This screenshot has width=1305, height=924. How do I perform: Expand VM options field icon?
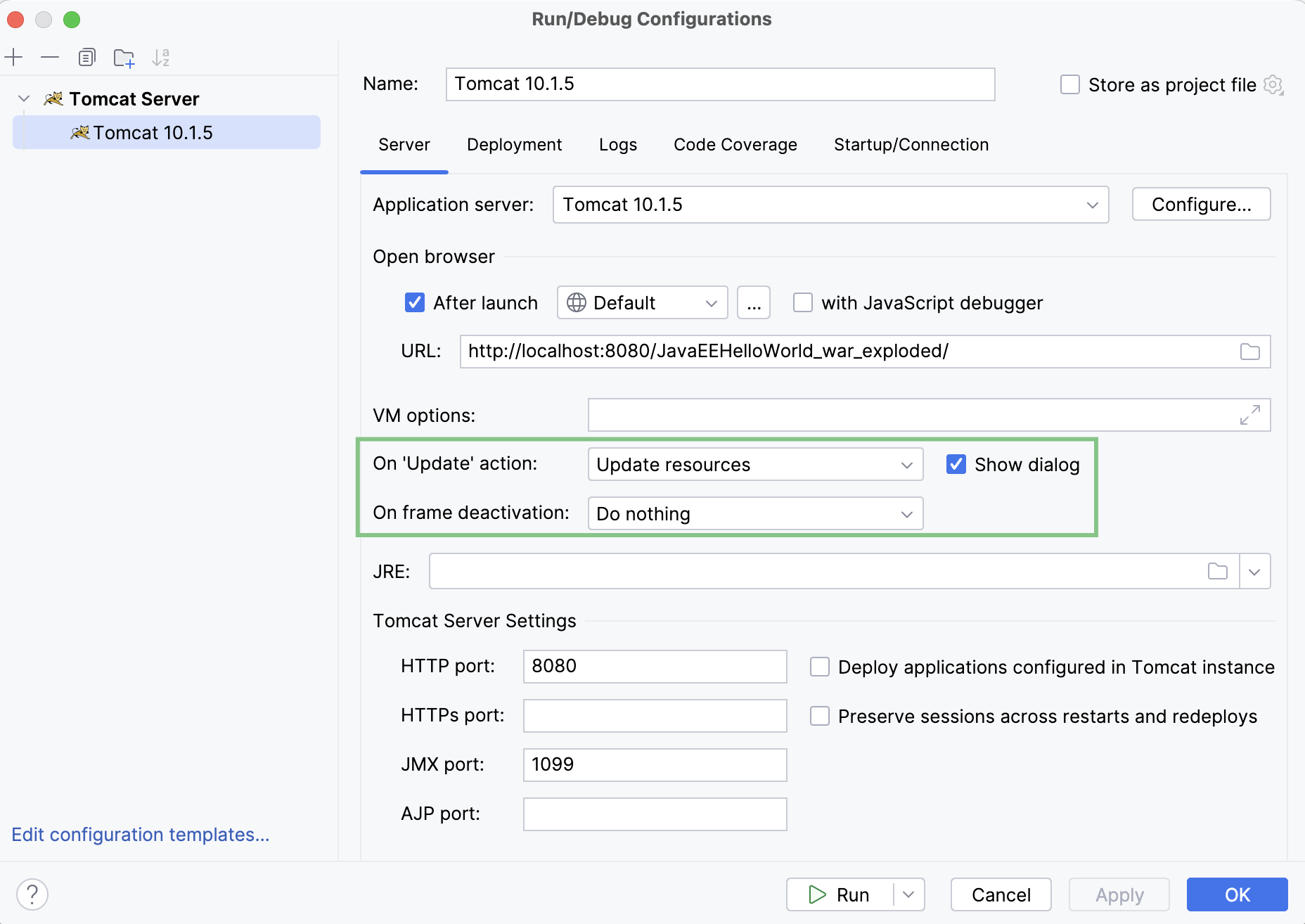tap(1249, 415)
